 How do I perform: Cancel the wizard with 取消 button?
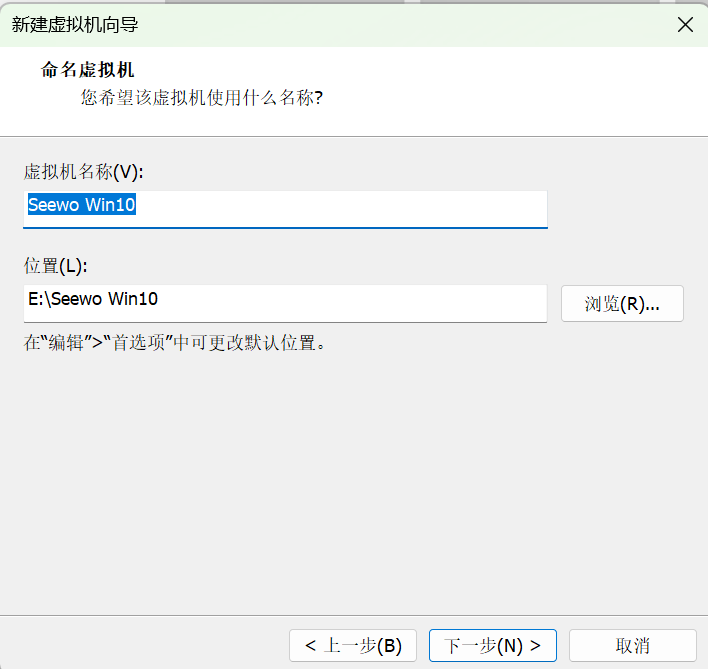[633, 646]
